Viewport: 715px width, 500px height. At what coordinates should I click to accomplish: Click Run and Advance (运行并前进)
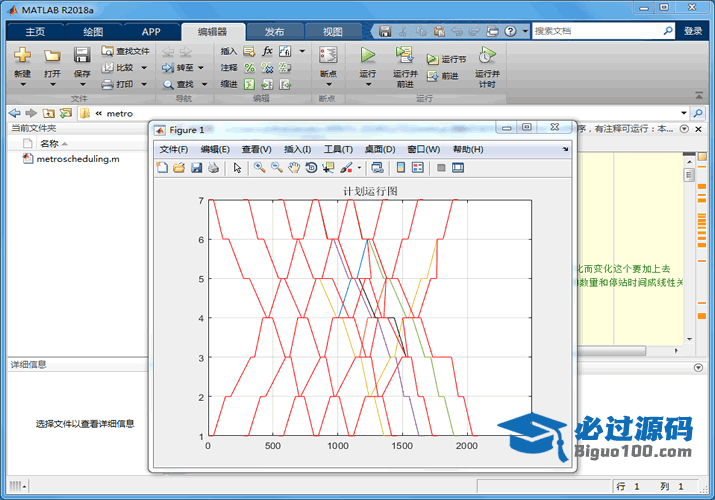point(404,67)
